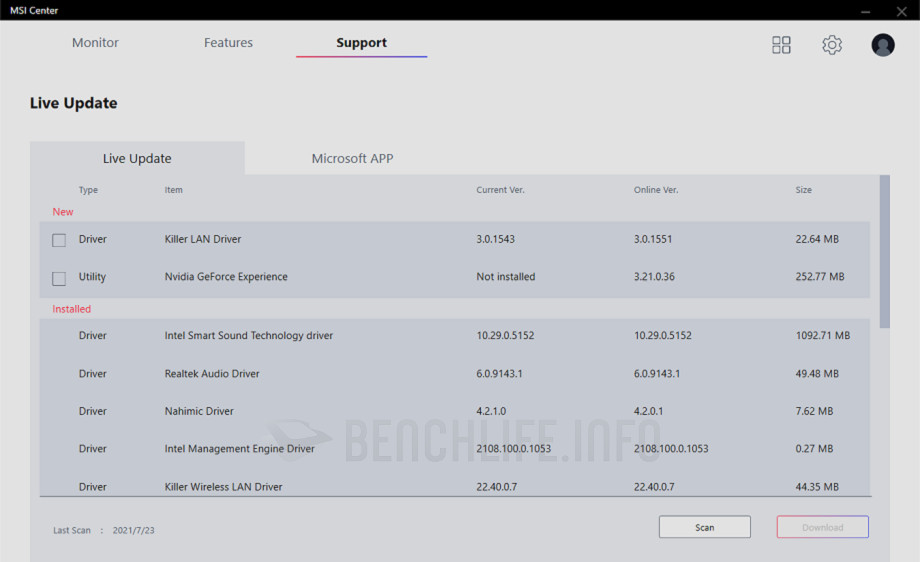Click the last scan date 2021/7/23
920x562 pixels.
pyautogui.click(x=134, y=530)
